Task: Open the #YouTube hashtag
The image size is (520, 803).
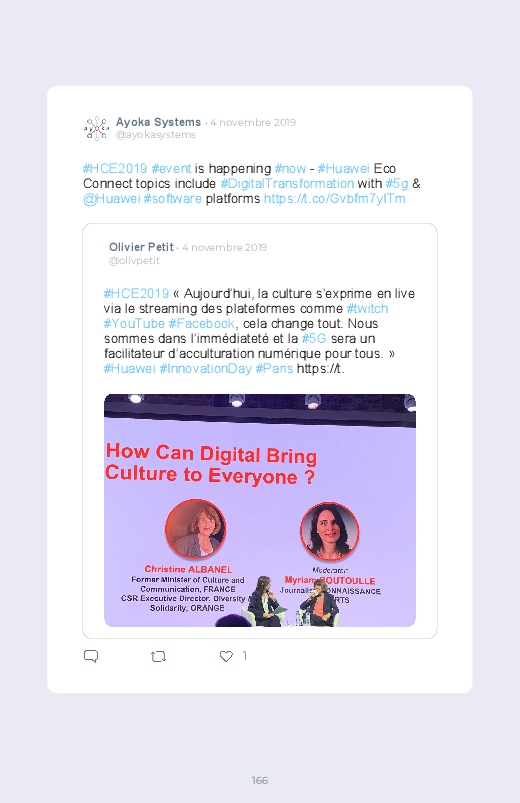Action: (x=134, y=323)
